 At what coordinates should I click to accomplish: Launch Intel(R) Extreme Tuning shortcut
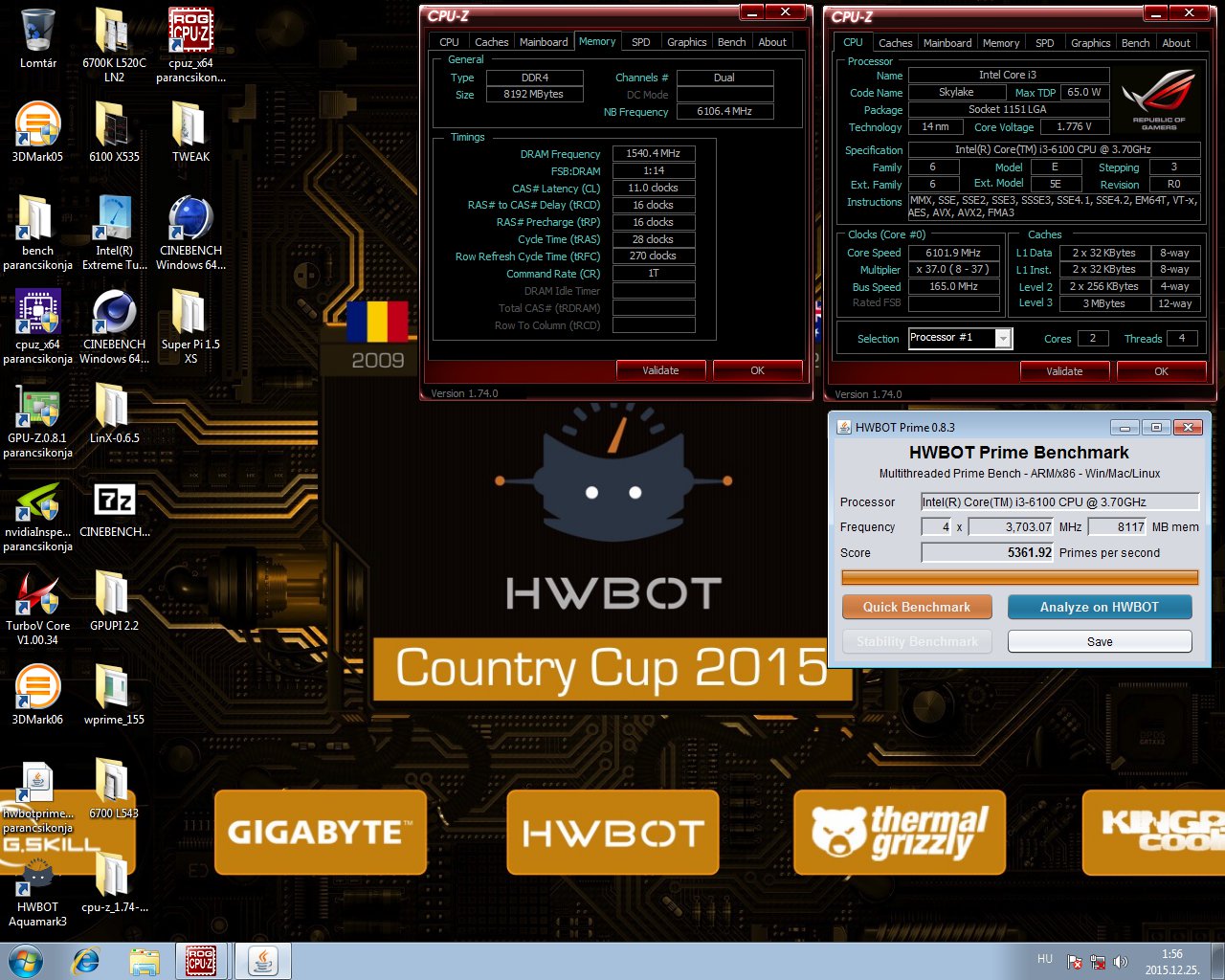point(114,233)
